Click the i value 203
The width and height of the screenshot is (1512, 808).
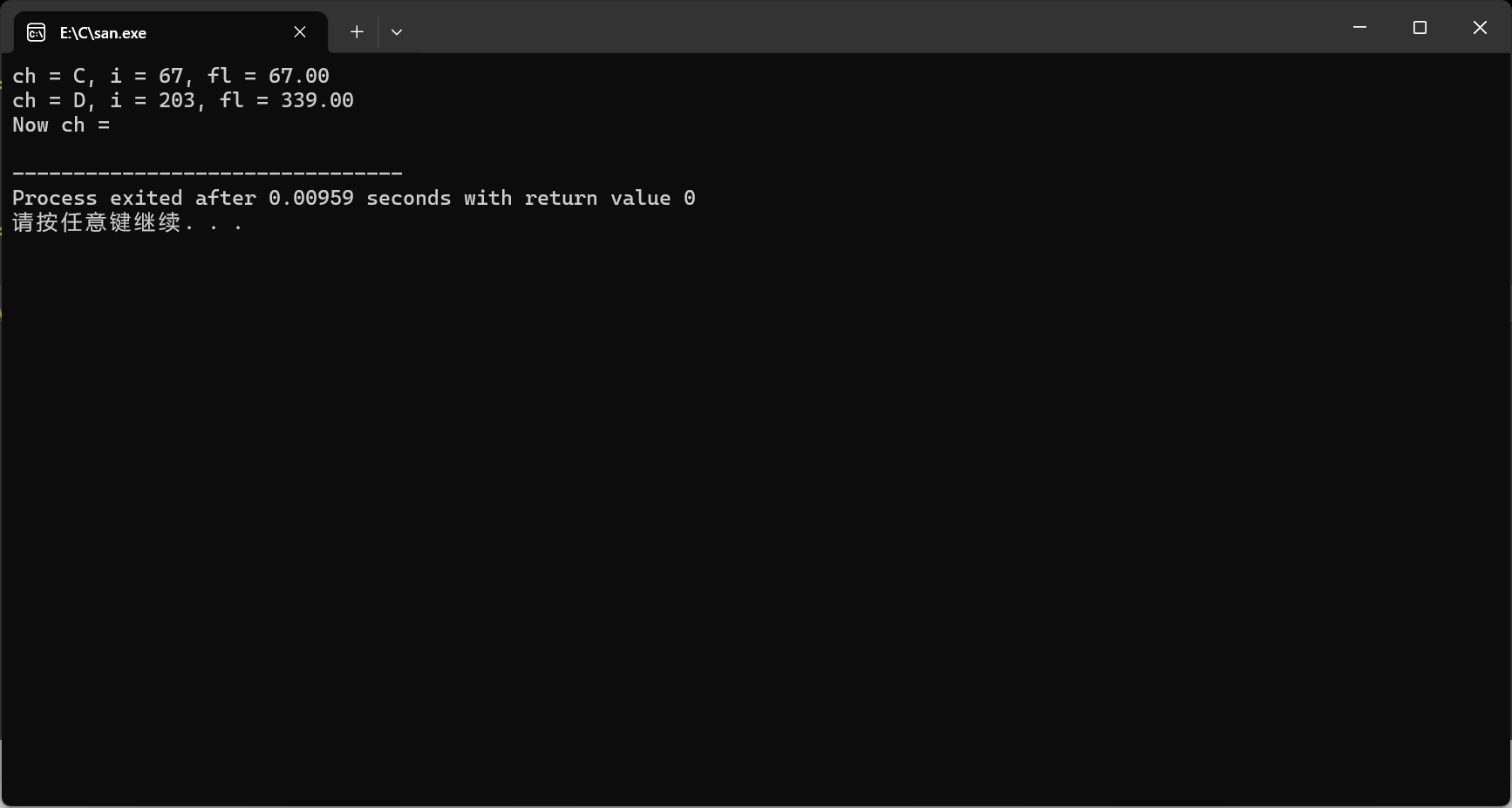click(x=177, y=101)
